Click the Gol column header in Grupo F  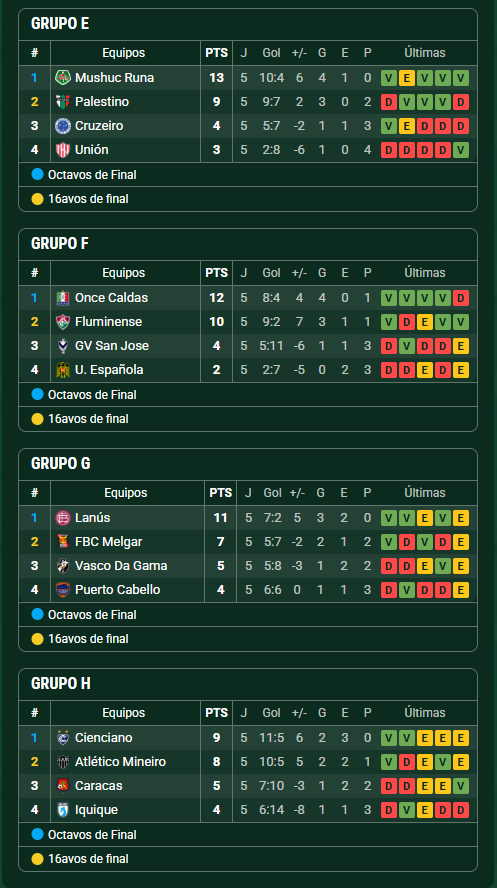(x=272, y=273)
